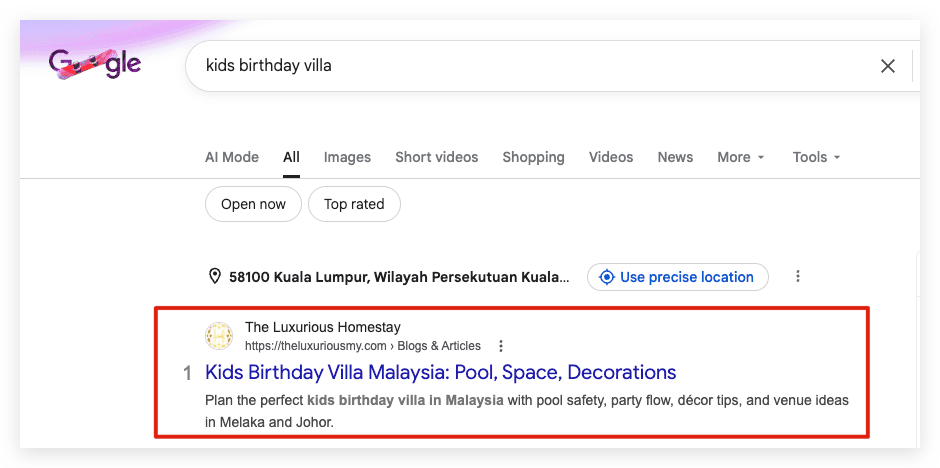Open the three-dot menu beside location
The width and height of the screenshot is (940, 468).
797,276
